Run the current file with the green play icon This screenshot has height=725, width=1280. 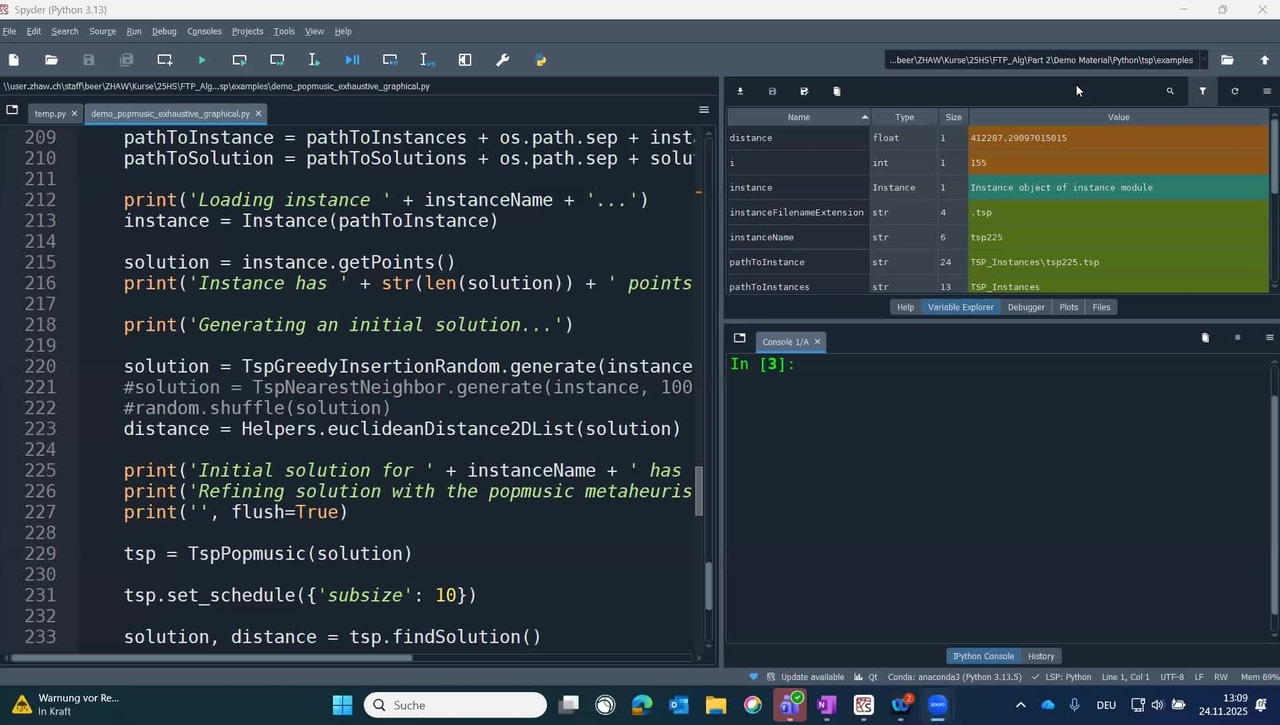coord(202,60)
